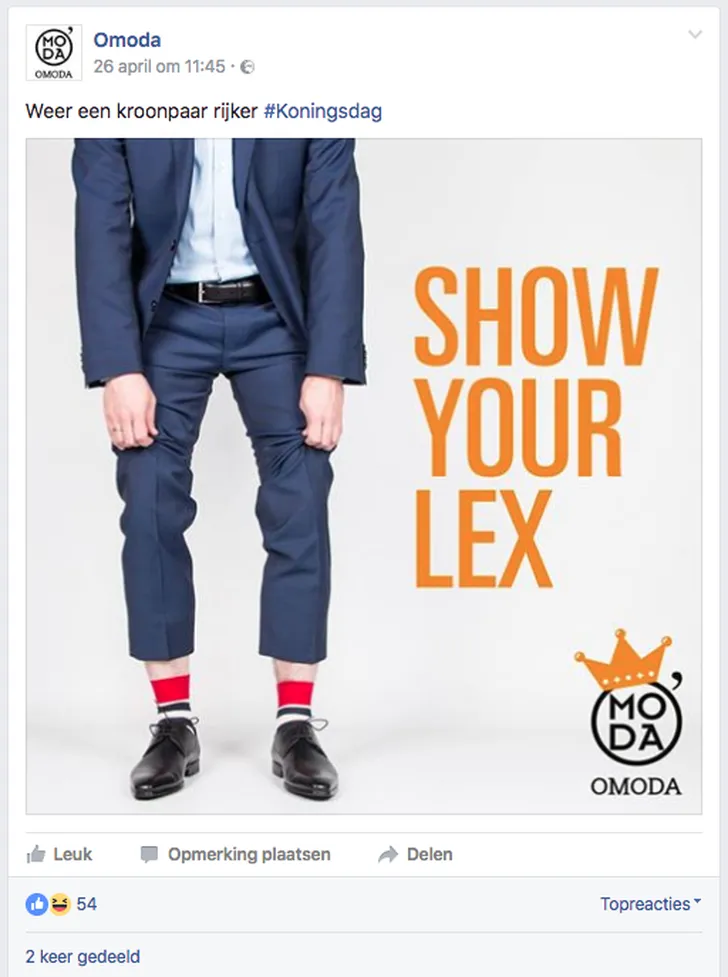Click Opmerking plaatsen to comment
This screenshot has width=728, height=977.
pyautogui.click(x=236, y=854)
